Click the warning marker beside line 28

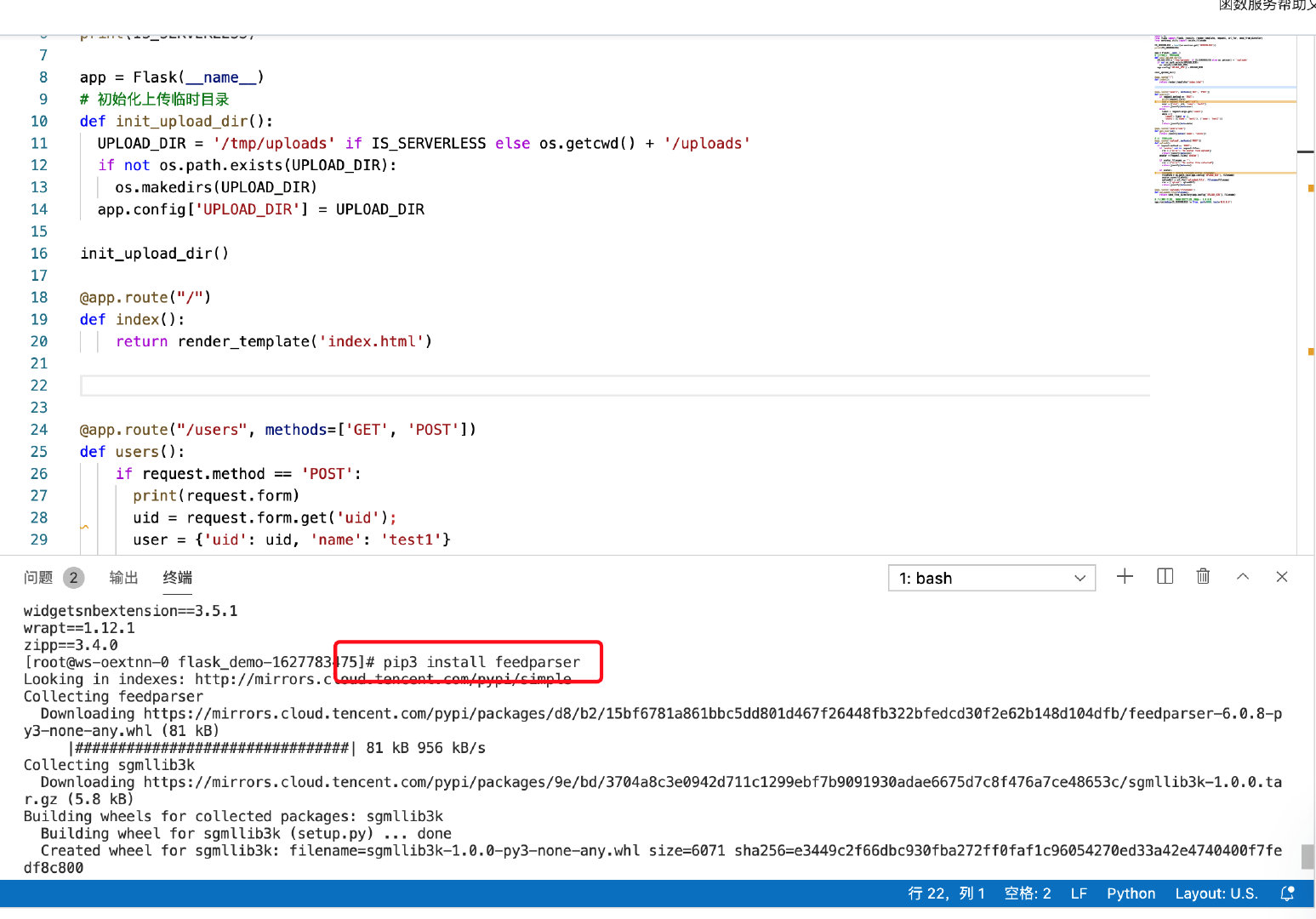click(84, 527)
